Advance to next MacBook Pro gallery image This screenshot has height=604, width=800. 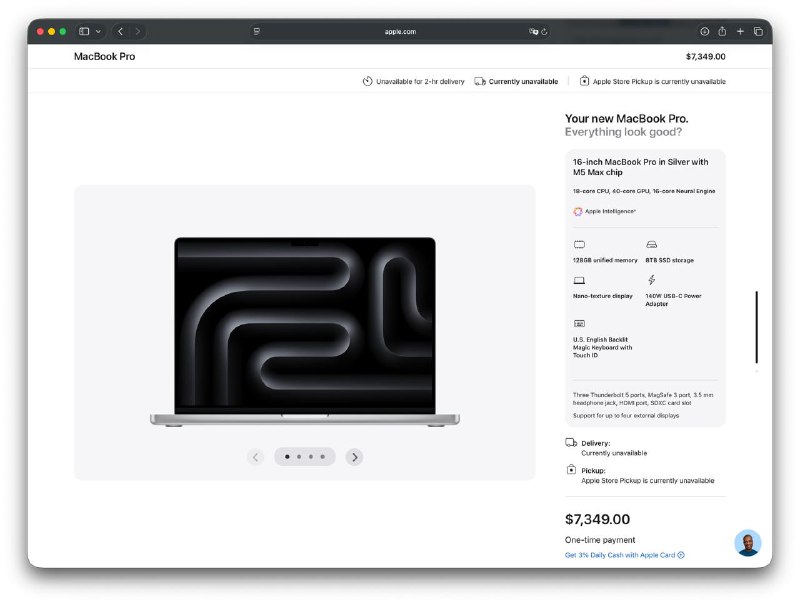[x=354, y=457]
